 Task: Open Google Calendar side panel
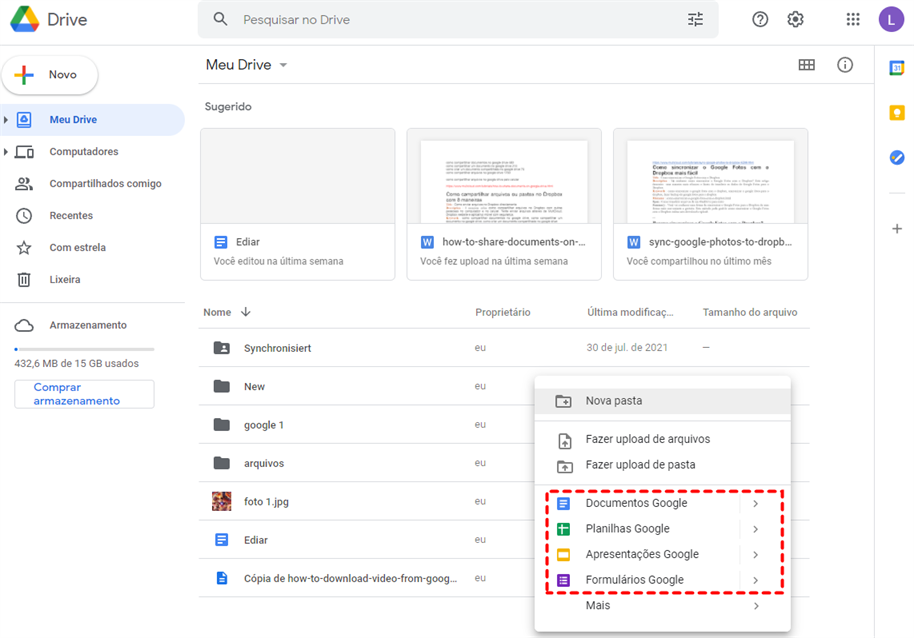pos(897,68)
